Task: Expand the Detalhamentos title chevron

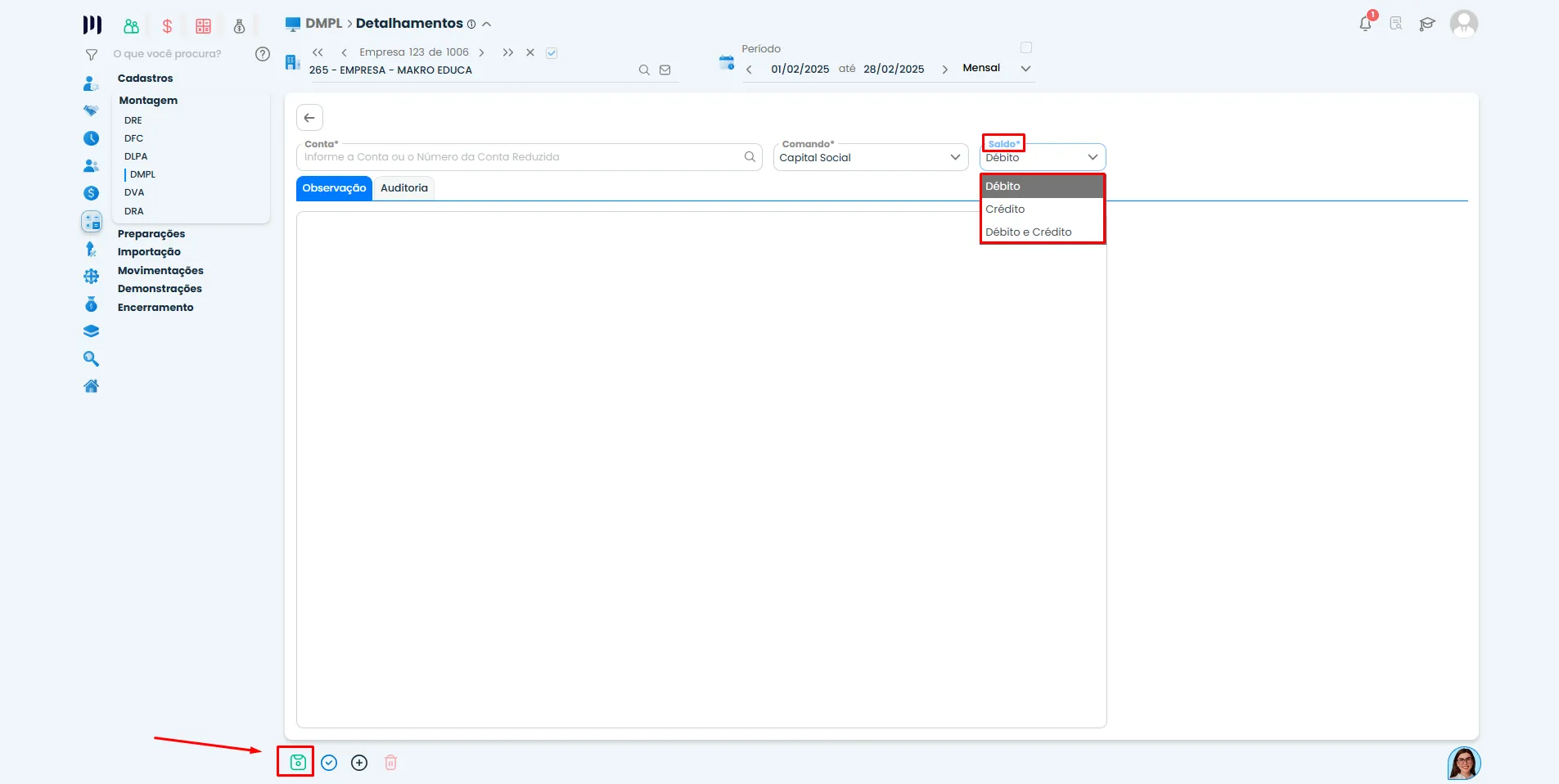Action: click(x=487, y=24)
